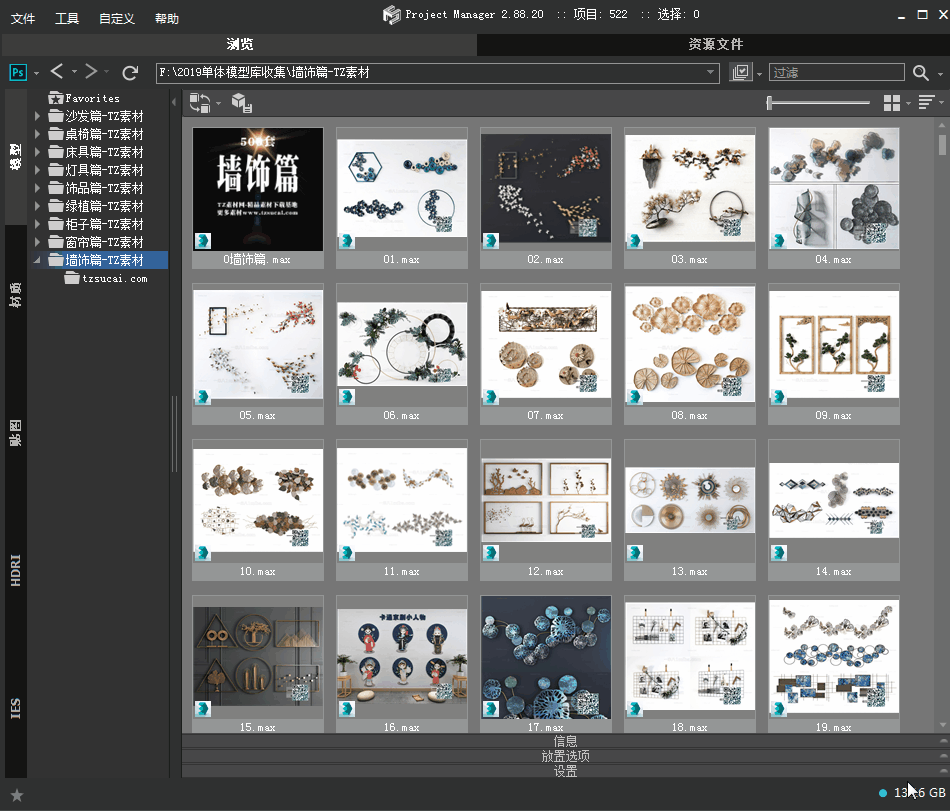The height and width of the screenshot is (811, 950).
Task: Switch to the 资源文件 tab
Action: coord(715,44)
